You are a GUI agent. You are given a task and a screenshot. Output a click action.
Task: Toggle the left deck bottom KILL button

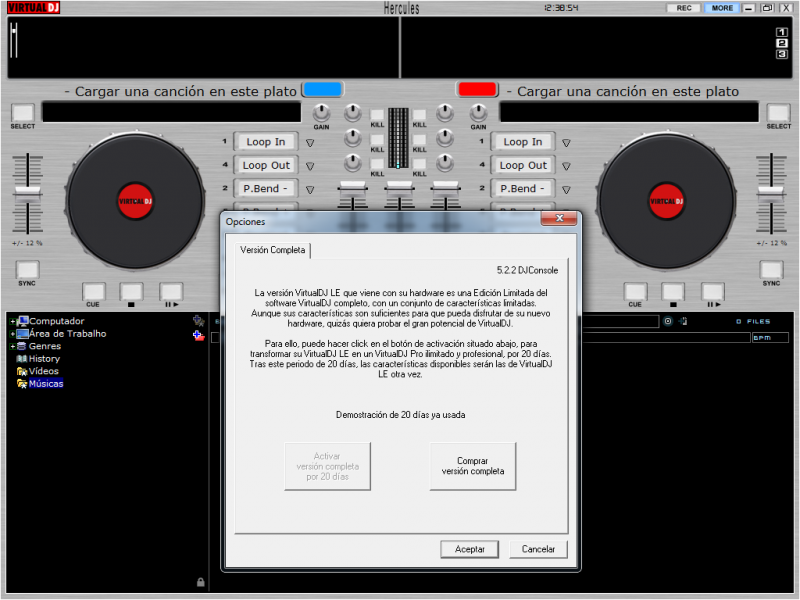click(x=377, y=164)
